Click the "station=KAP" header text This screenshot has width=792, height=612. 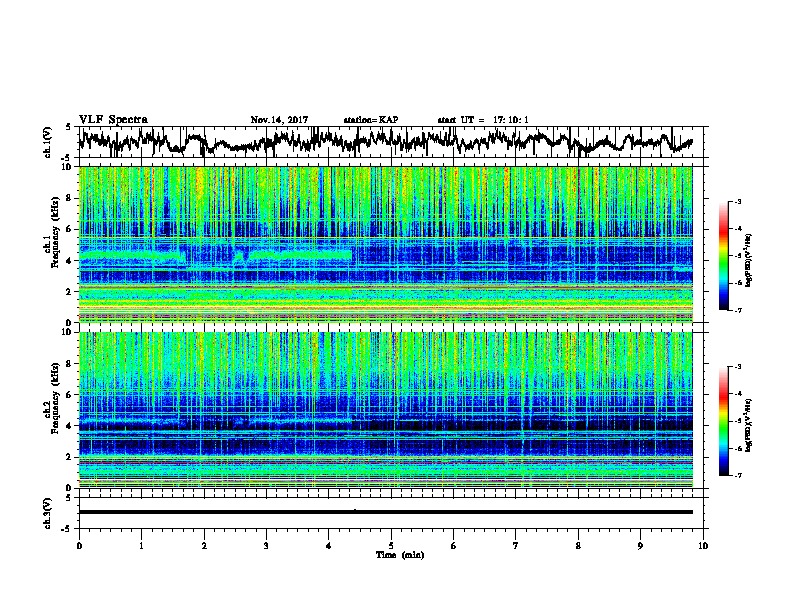point(371,120)
